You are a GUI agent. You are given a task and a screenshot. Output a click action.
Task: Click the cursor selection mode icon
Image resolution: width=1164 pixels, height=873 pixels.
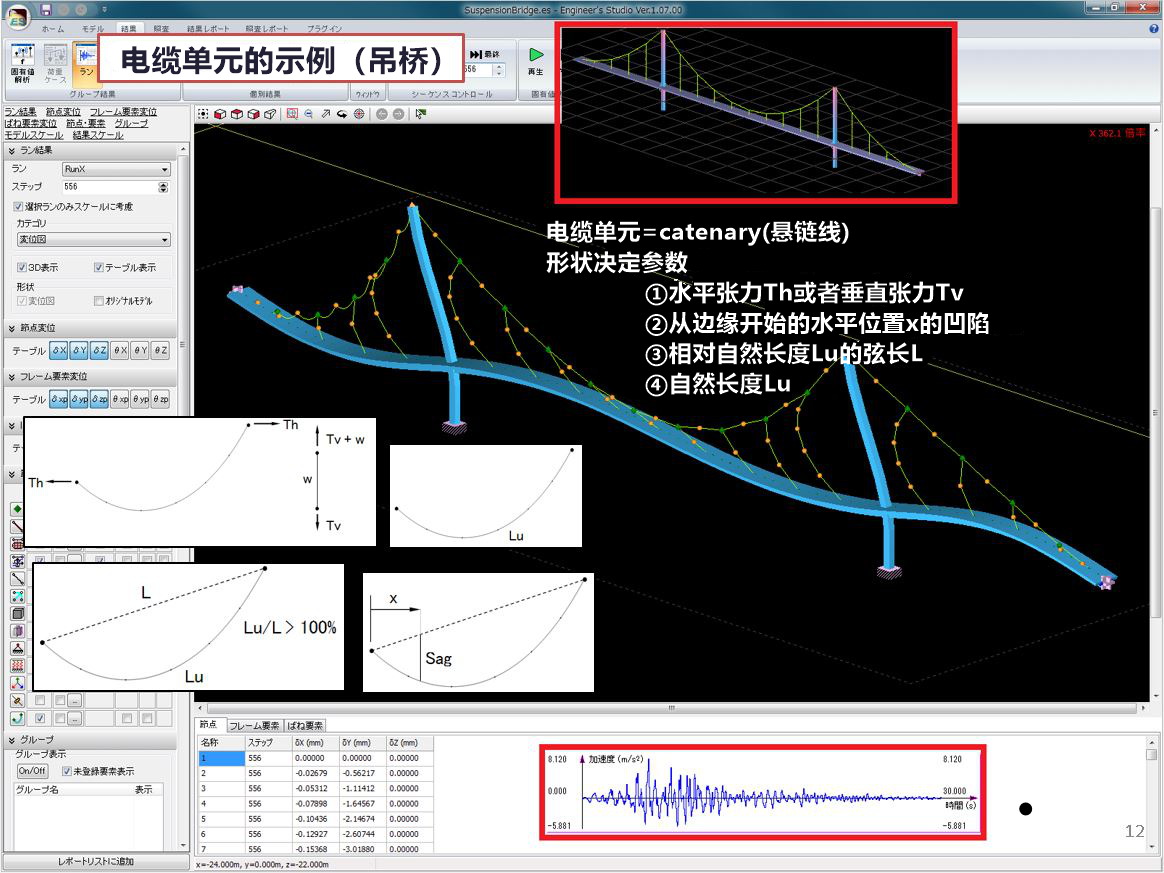(x=421, y=114)
